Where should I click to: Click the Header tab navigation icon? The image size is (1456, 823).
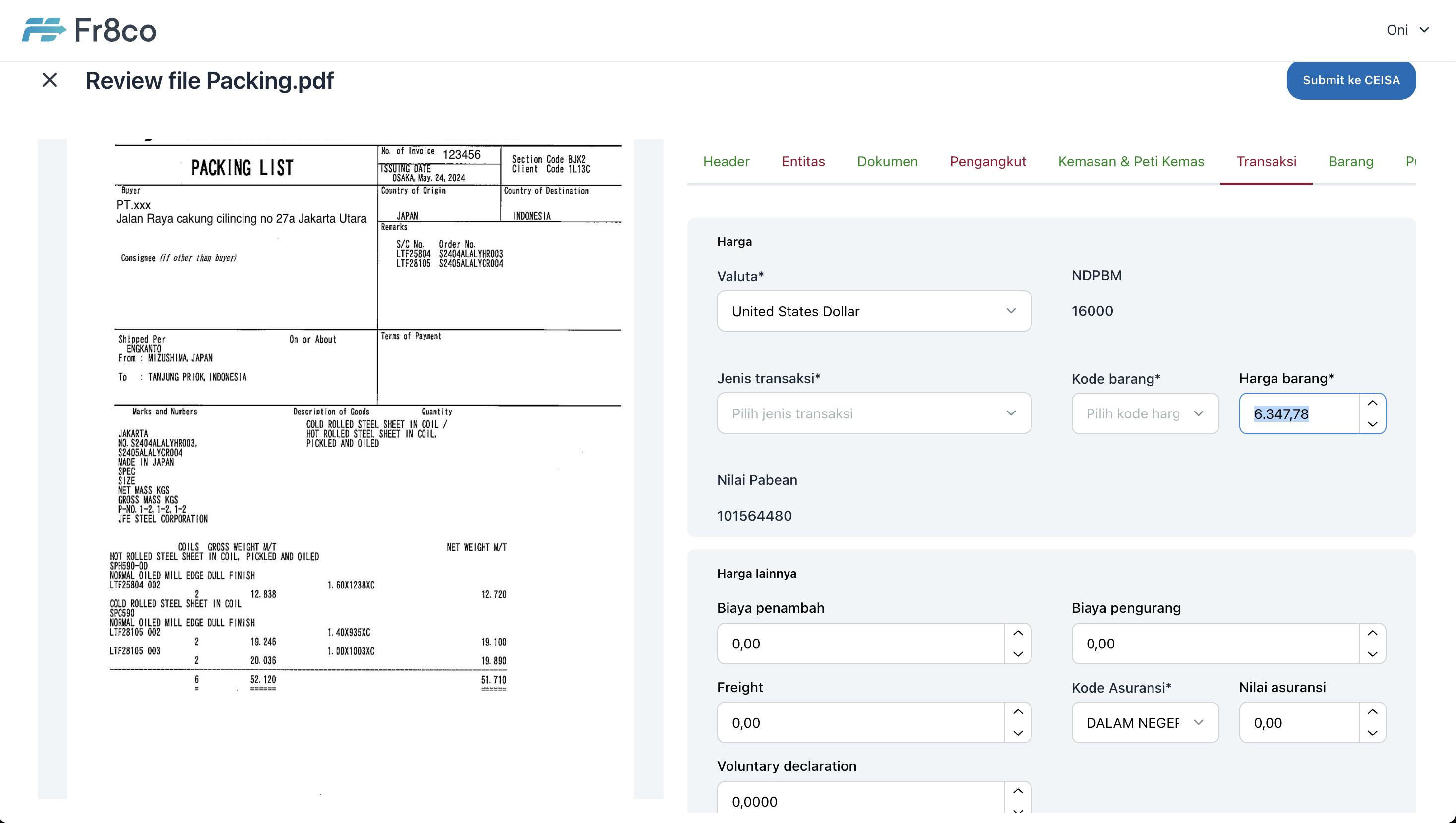[x=725, y=162]
